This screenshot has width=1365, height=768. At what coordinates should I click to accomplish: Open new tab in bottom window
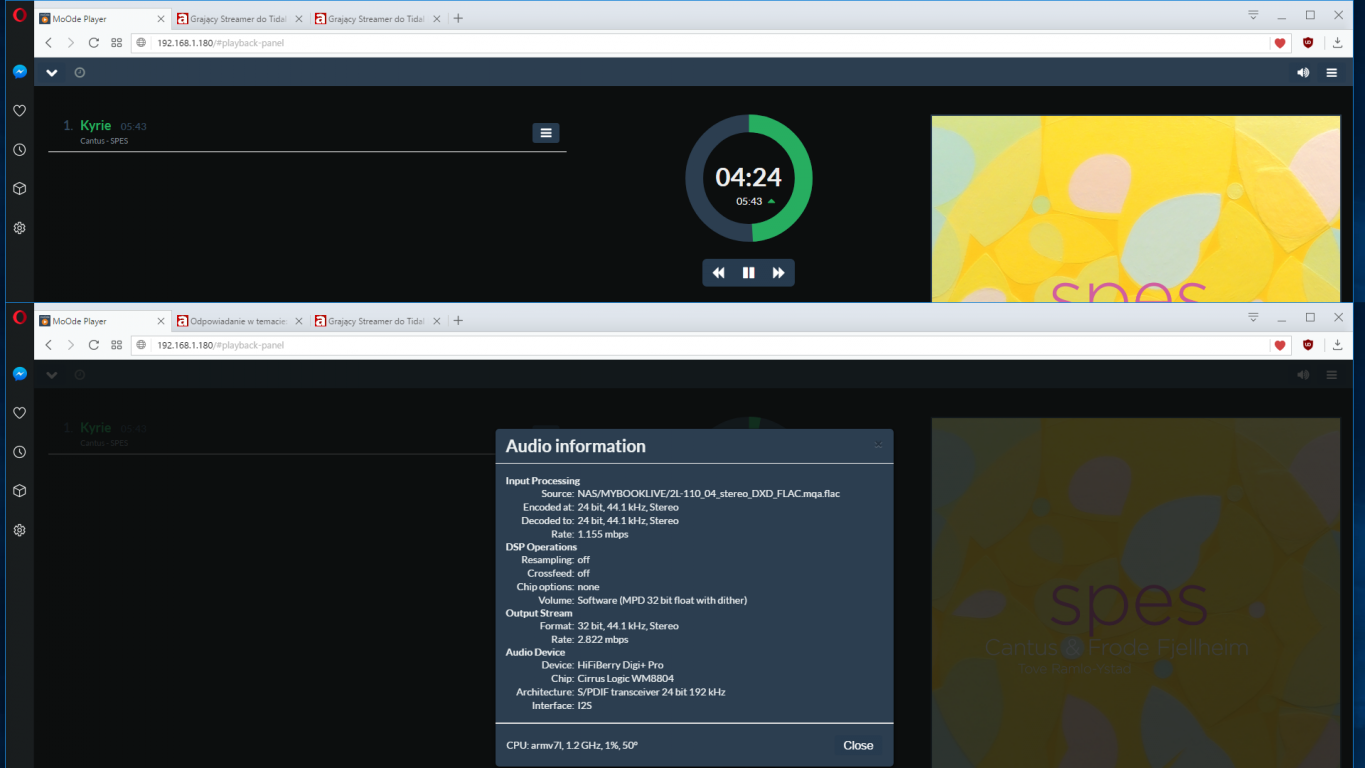coord(458,321)
